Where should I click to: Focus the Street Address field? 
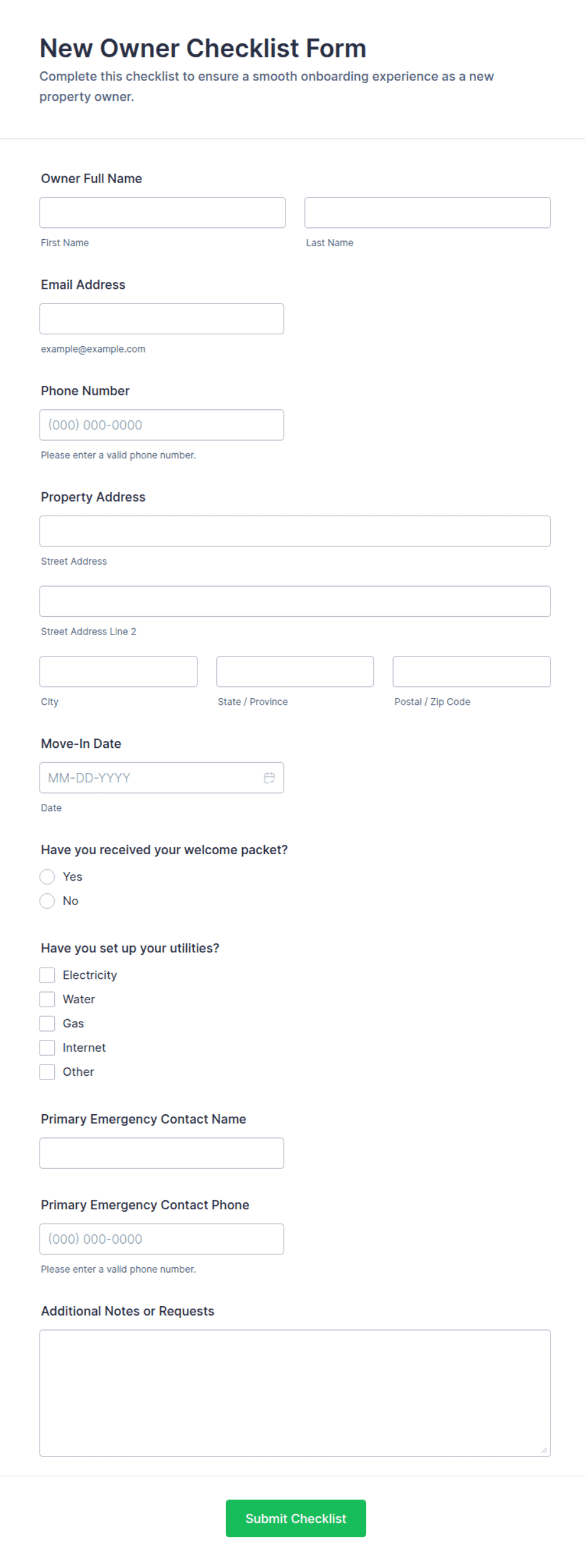tap(295, 531)
